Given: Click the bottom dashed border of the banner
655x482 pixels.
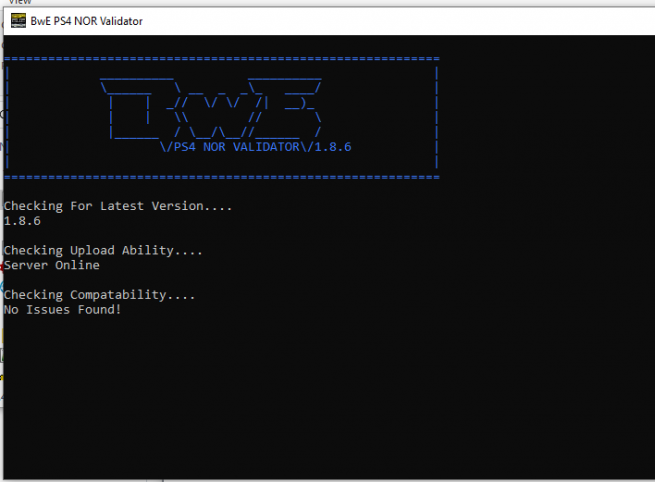Looking at the screenshot, I should coord(220,176).
